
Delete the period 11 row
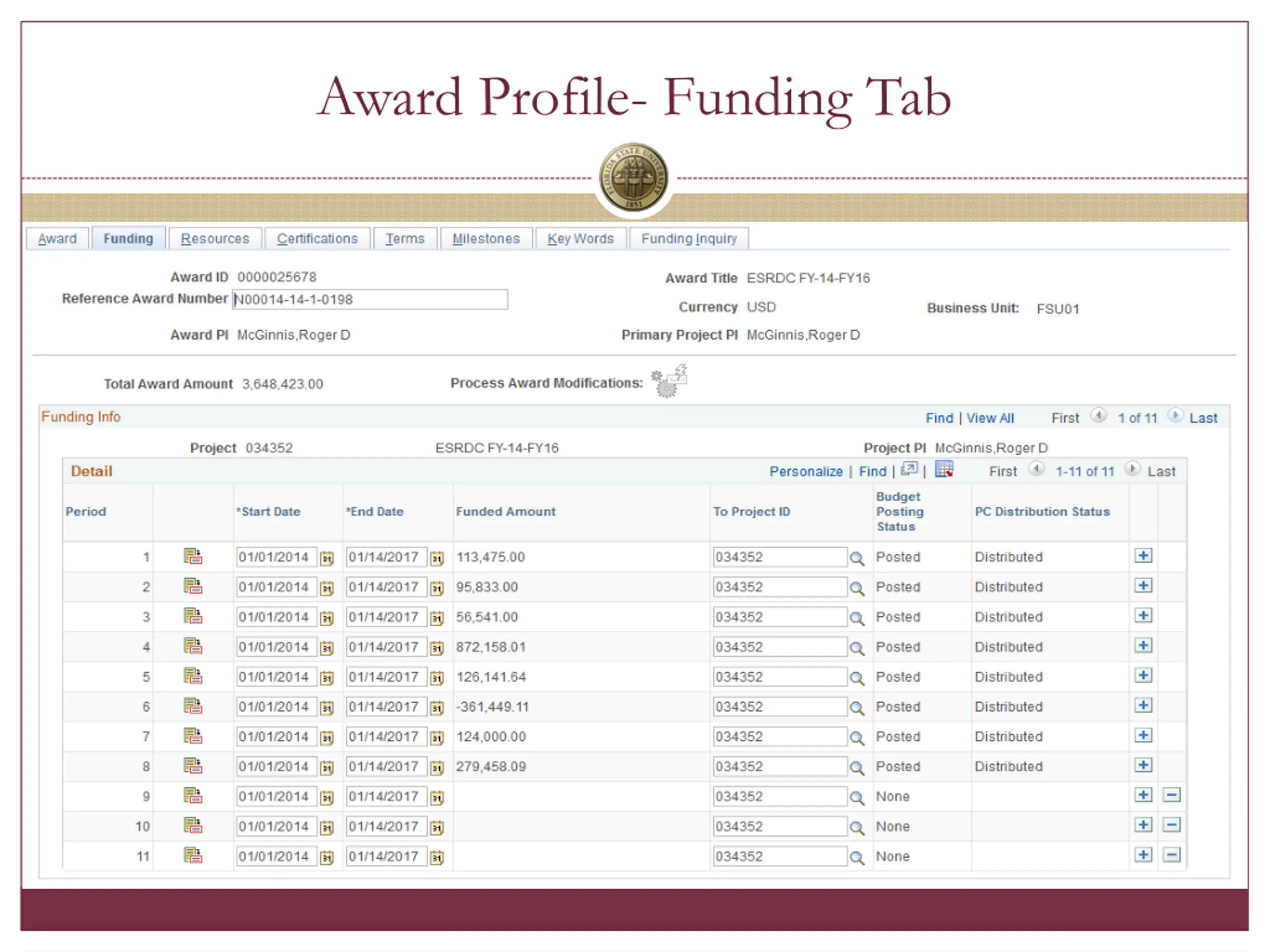pos(1171,855)
